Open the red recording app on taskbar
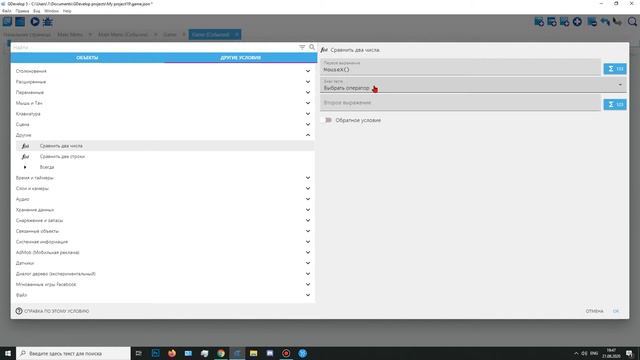This screenshot has width=640, height=360. pos(286,353)
